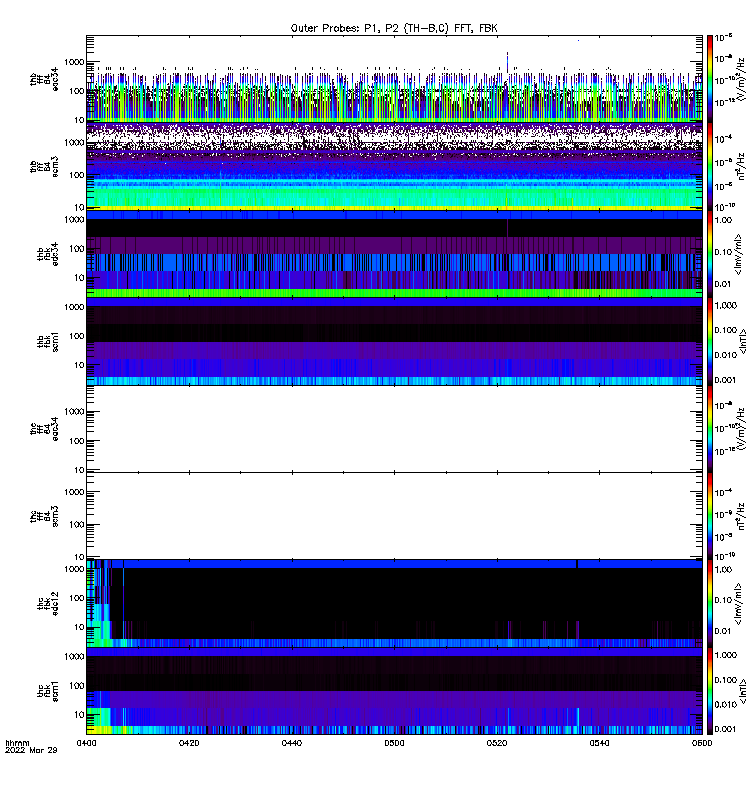Screen dimensions: 750x800
Task: Click the '<|mV/m|>' unit label beside thb edc34 color bar
Action: [x=738, y=254]
